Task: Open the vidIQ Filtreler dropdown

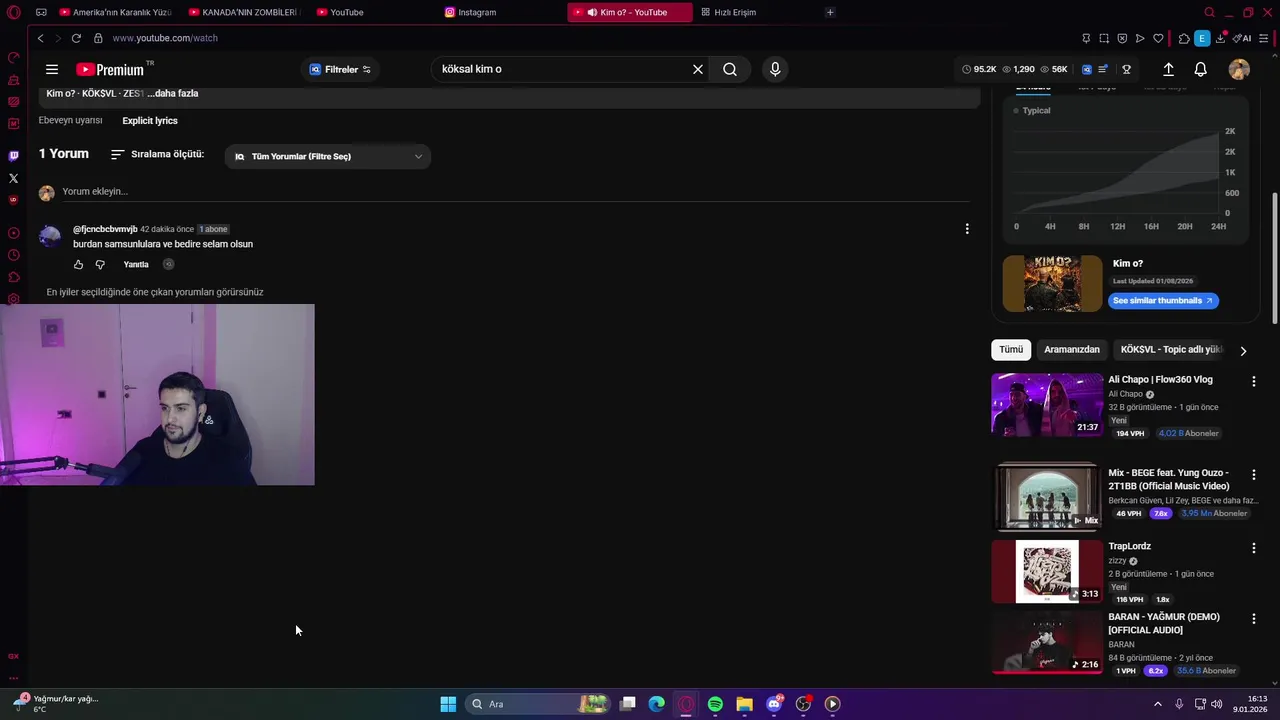Action: pos(340,69)
